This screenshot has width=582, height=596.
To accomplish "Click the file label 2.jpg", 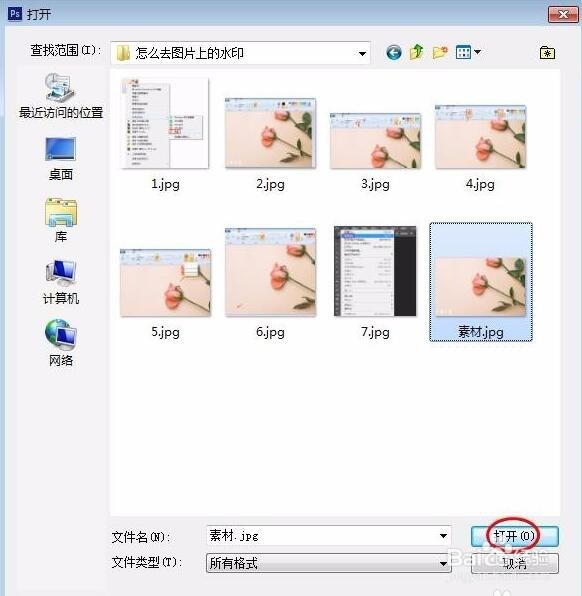I will [x=270, y=184].
